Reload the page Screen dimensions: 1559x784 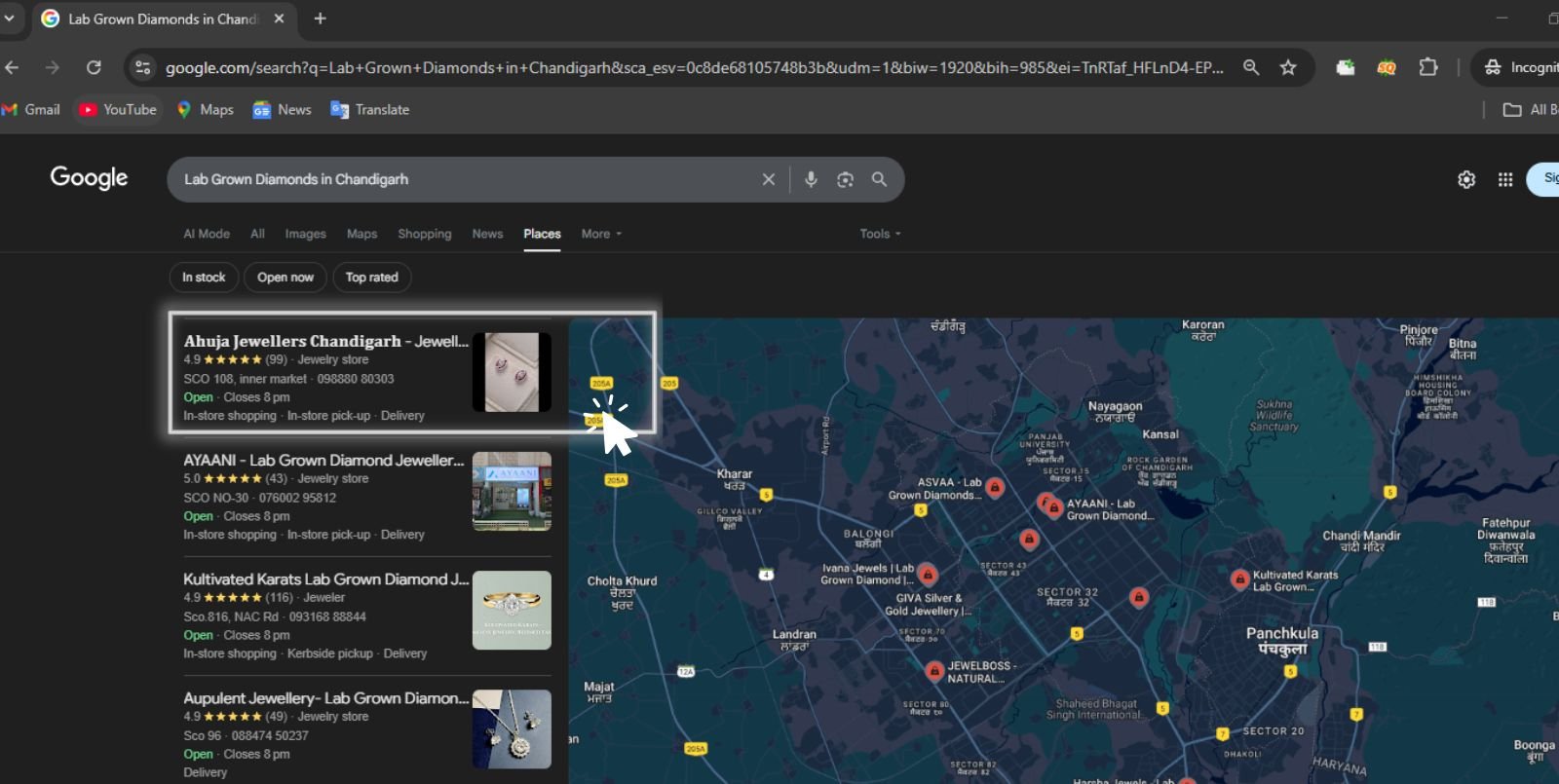point(94,67)
